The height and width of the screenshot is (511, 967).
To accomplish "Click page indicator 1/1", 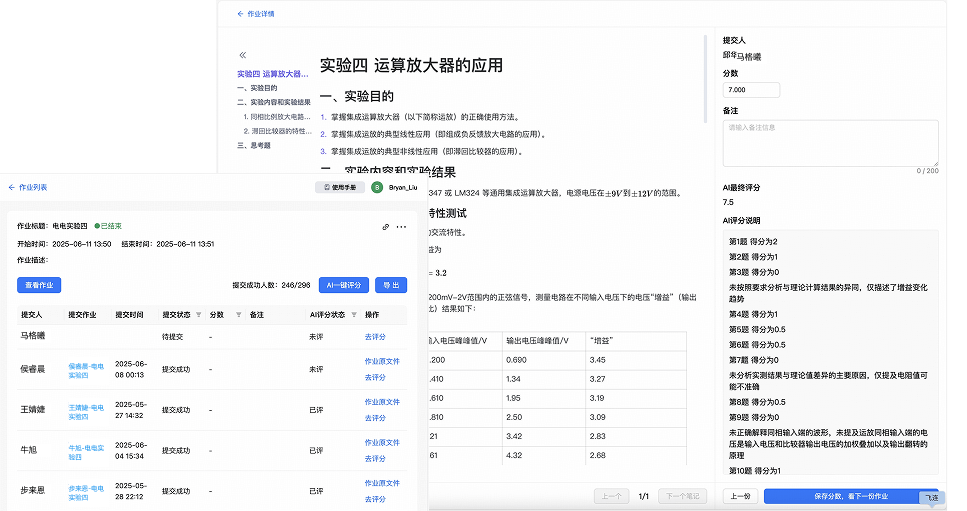I will [x=644, y=496].
